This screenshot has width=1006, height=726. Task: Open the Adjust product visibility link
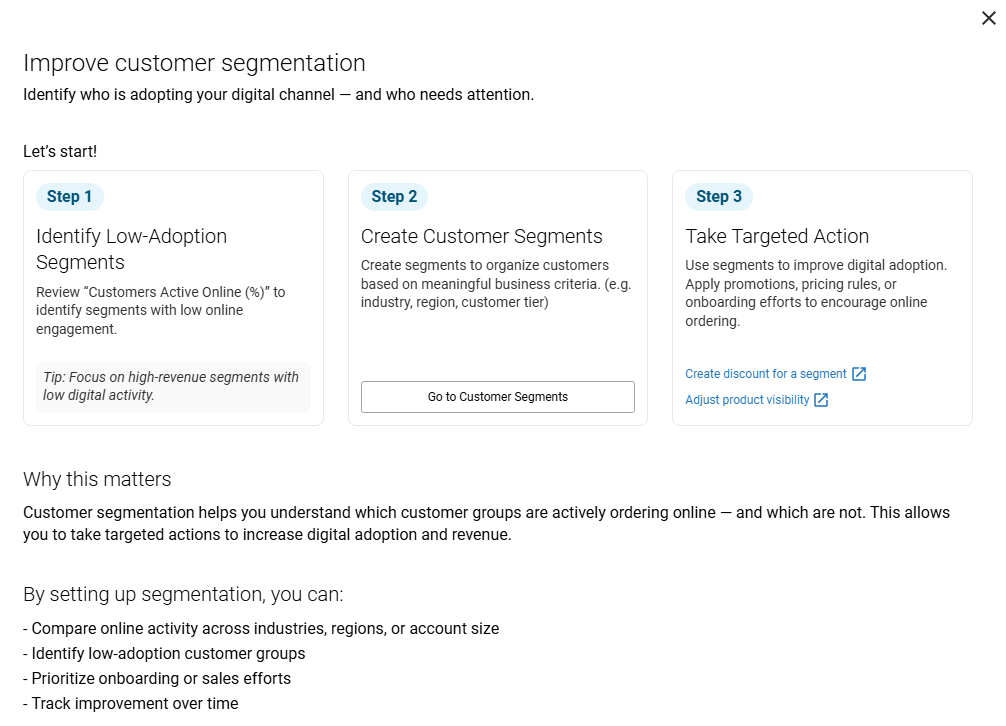click(x=747, y=400)
